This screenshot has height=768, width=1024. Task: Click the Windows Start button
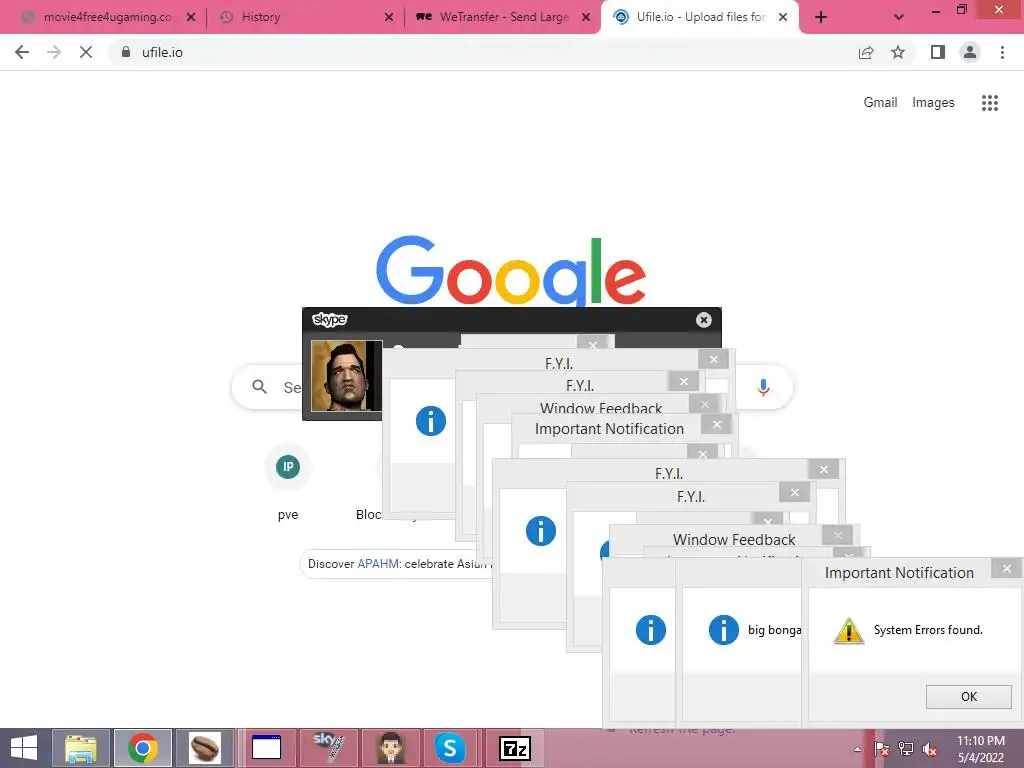coord(24,748)
